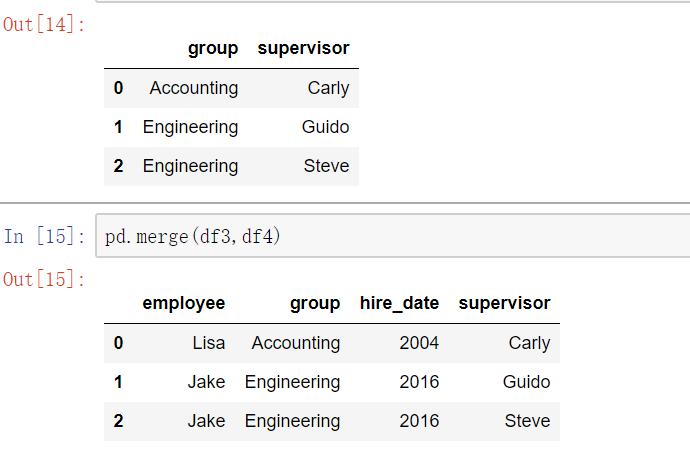This screenshot has height=467, width=690.
Task: Click the code cell containing pd.merge(df3,df4)
Action: coord(393,236)
